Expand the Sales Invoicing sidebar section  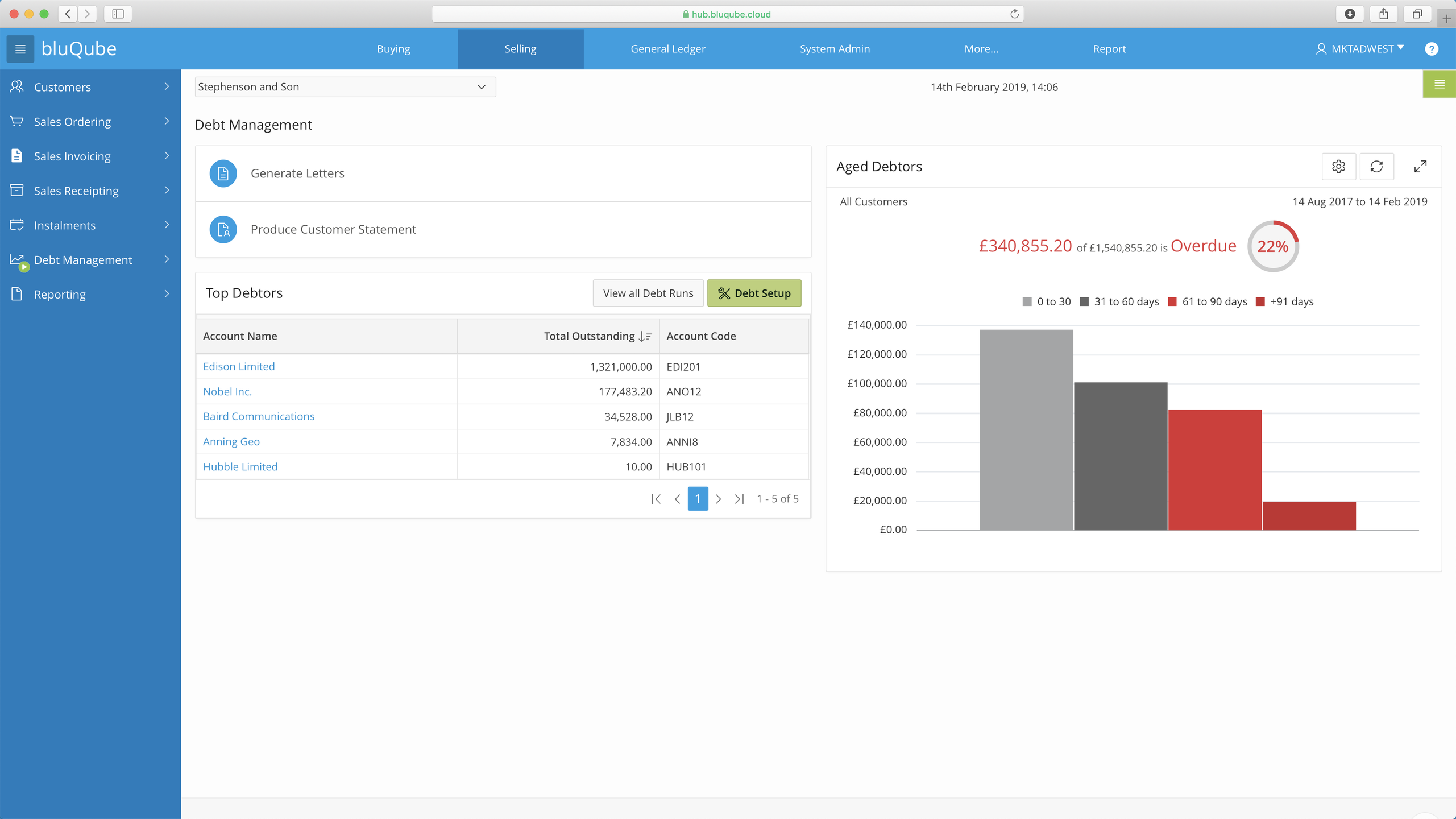(90, 156)
